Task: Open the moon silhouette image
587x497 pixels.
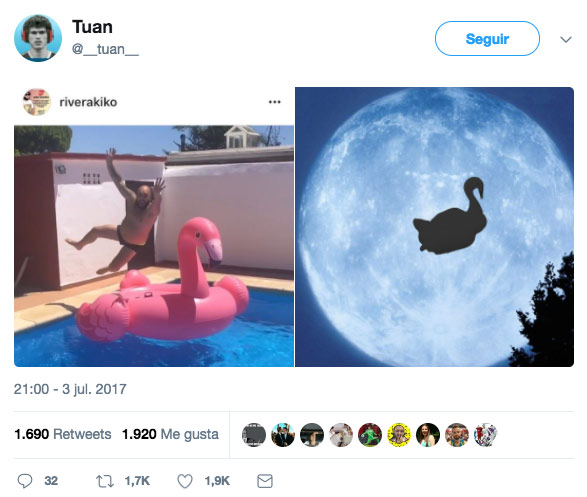Action: [x=434, y=227]
